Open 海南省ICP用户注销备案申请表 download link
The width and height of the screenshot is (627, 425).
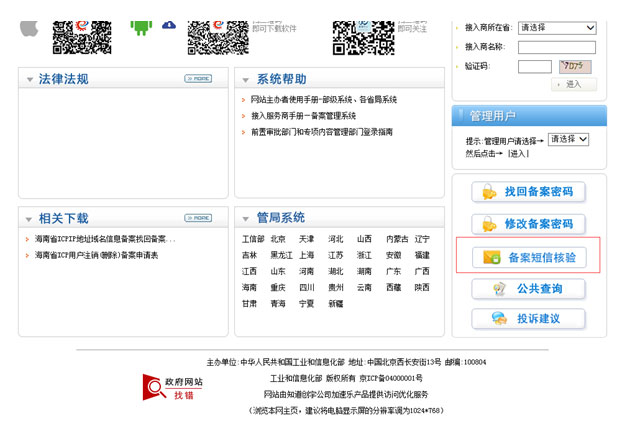(96, 256)
